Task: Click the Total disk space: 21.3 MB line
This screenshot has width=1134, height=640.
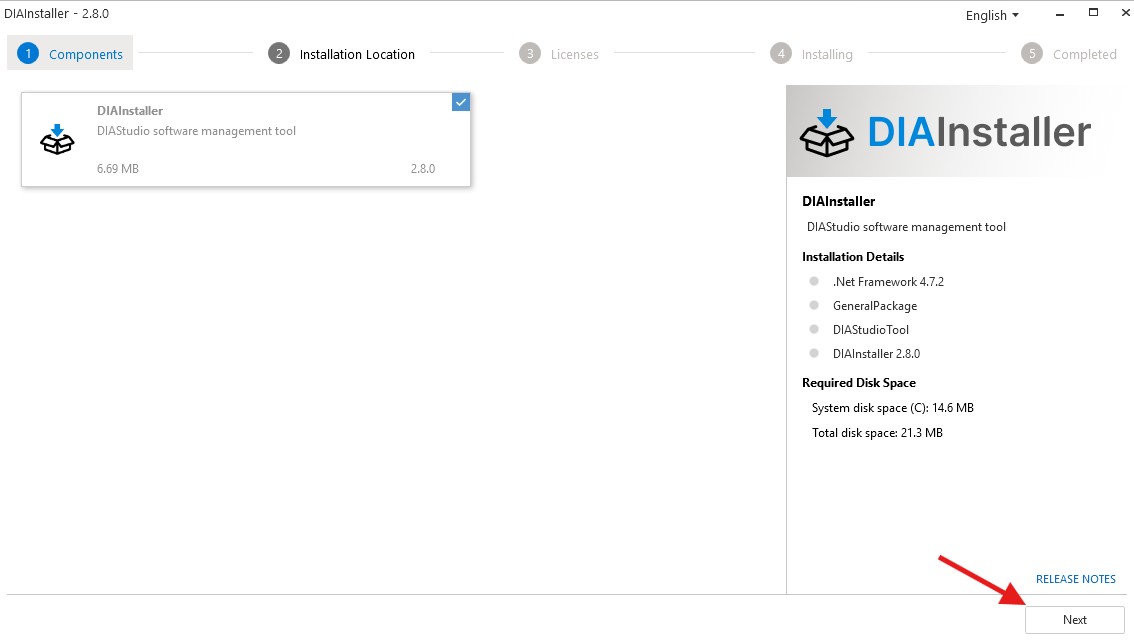Action: [x=877, y=432]
